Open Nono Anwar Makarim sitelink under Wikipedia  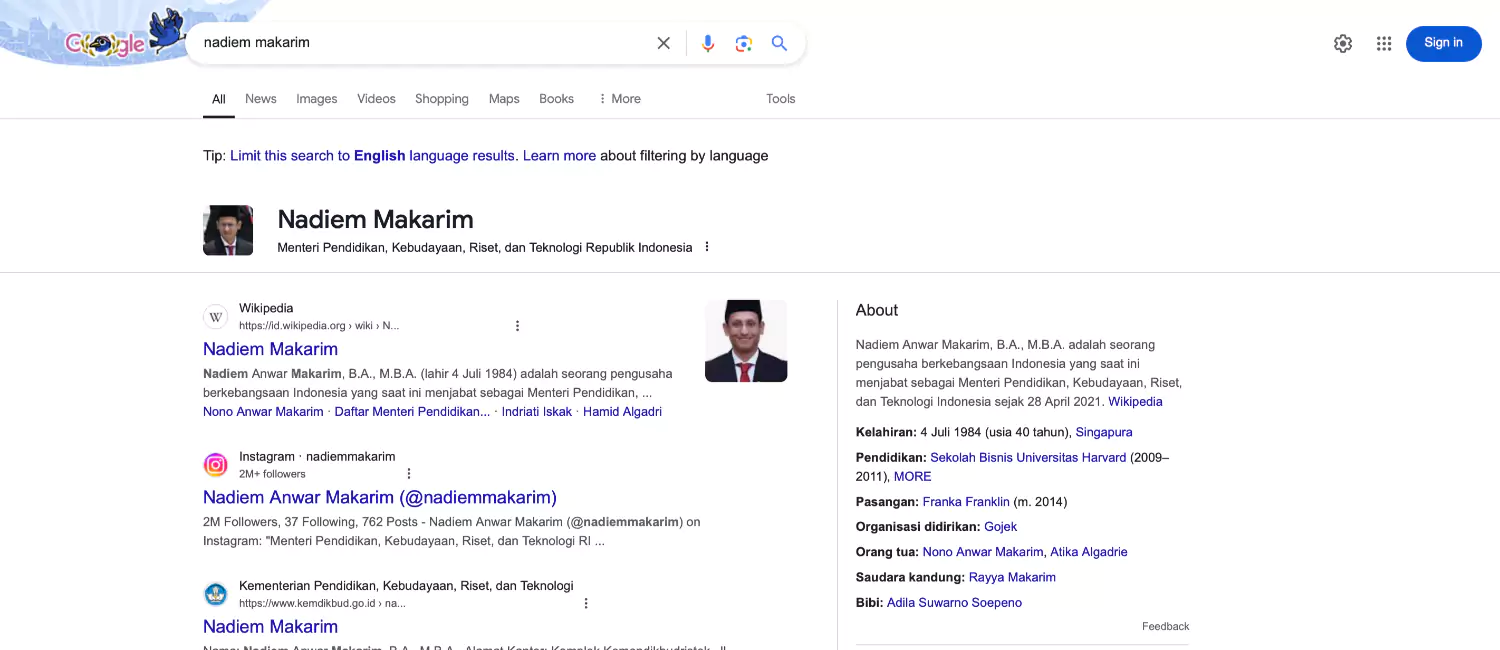tap(263, 412)
